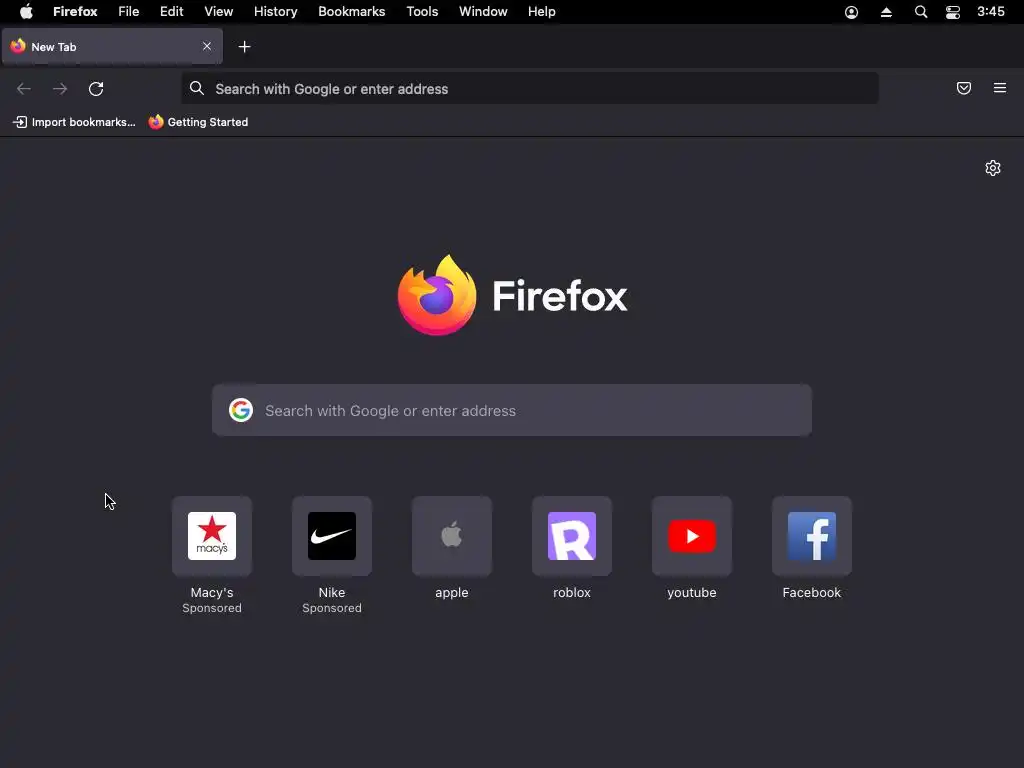Go back with the back arrow

(x=24, y=88)
